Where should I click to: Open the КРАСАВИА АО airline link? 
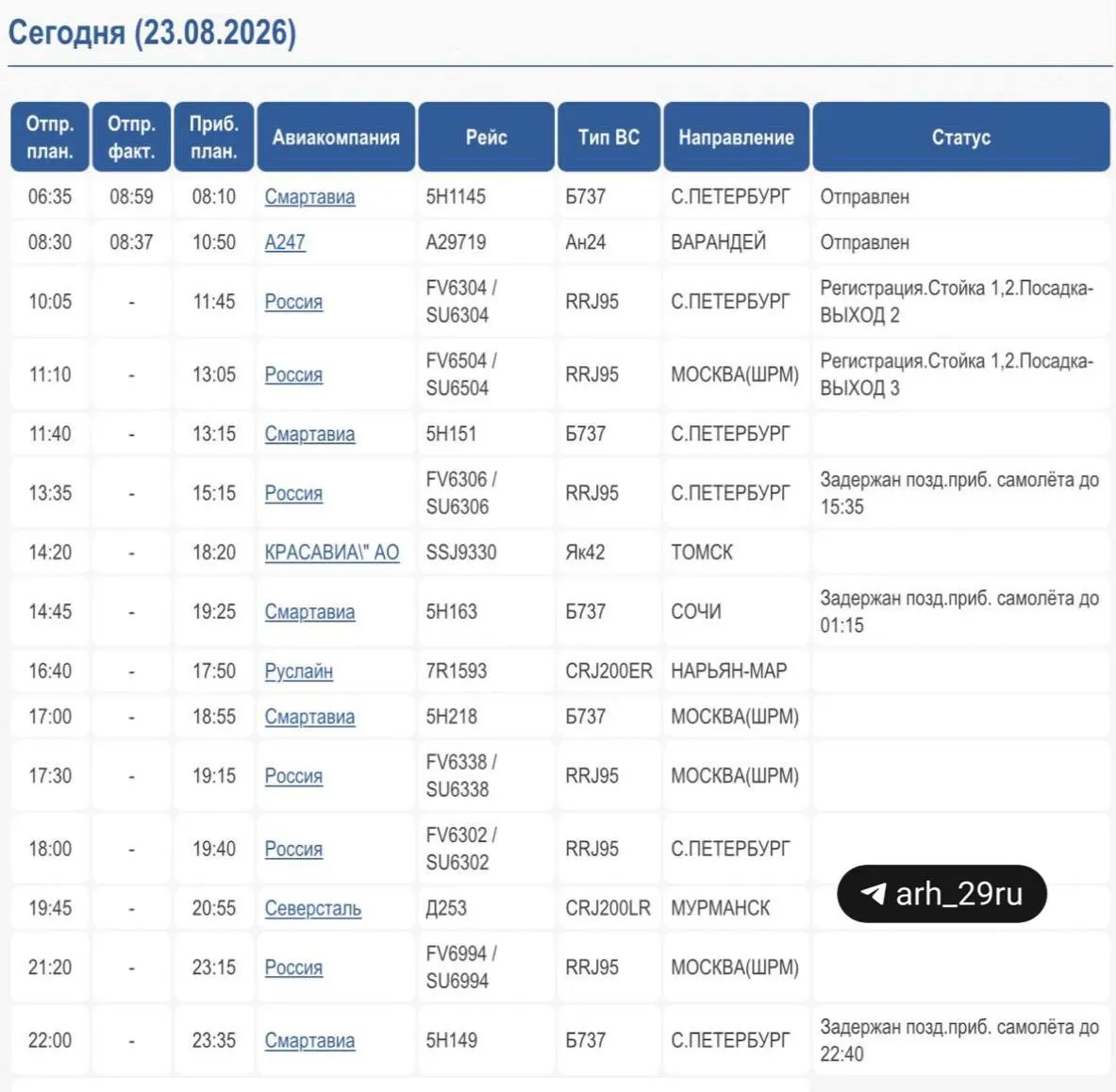click(332, 553)
